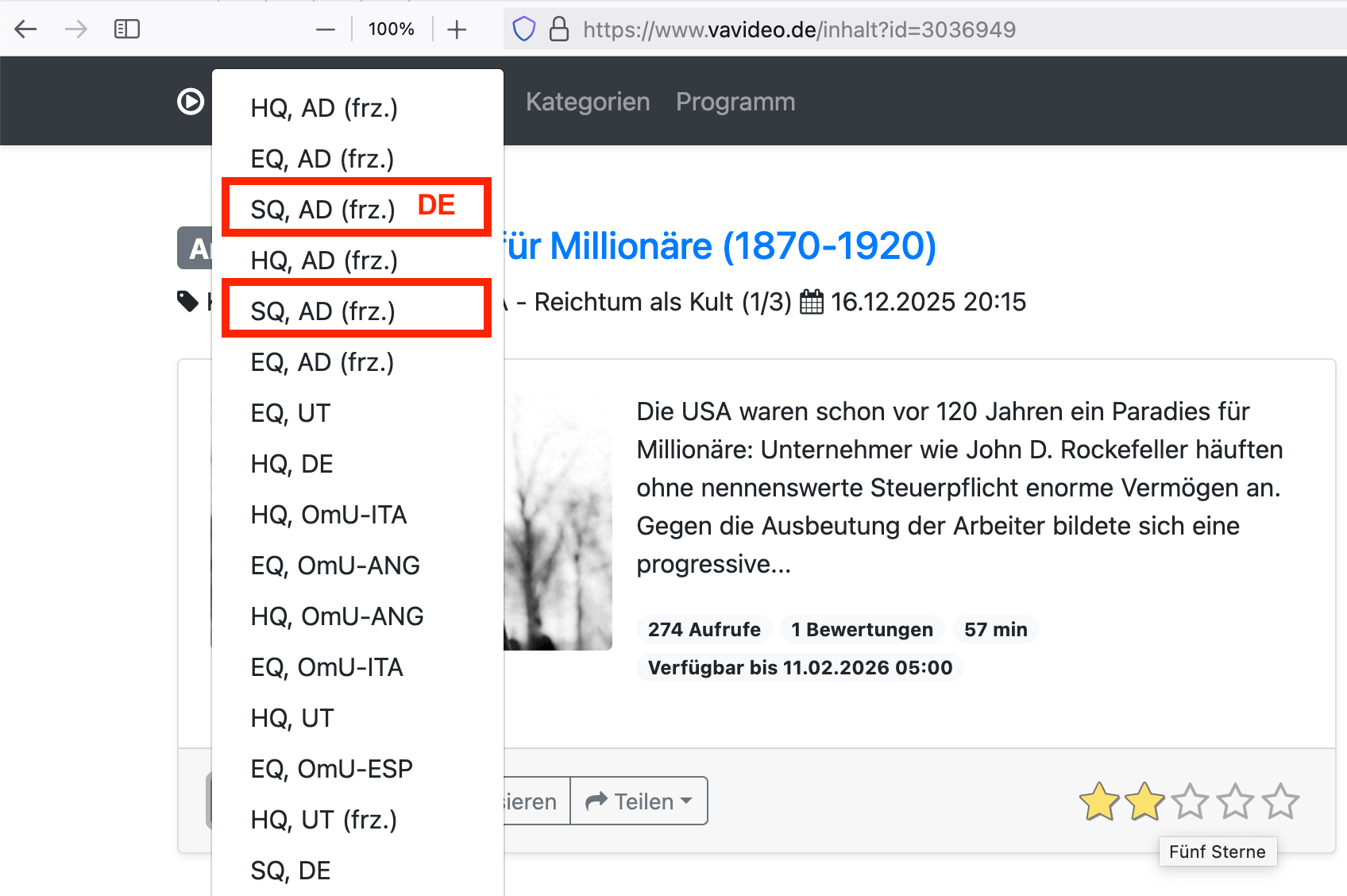Screen dimensions: 1347x896
Task: Pick 'EQ, UT' in the dropdown menu
Action: tap(290, 413)
